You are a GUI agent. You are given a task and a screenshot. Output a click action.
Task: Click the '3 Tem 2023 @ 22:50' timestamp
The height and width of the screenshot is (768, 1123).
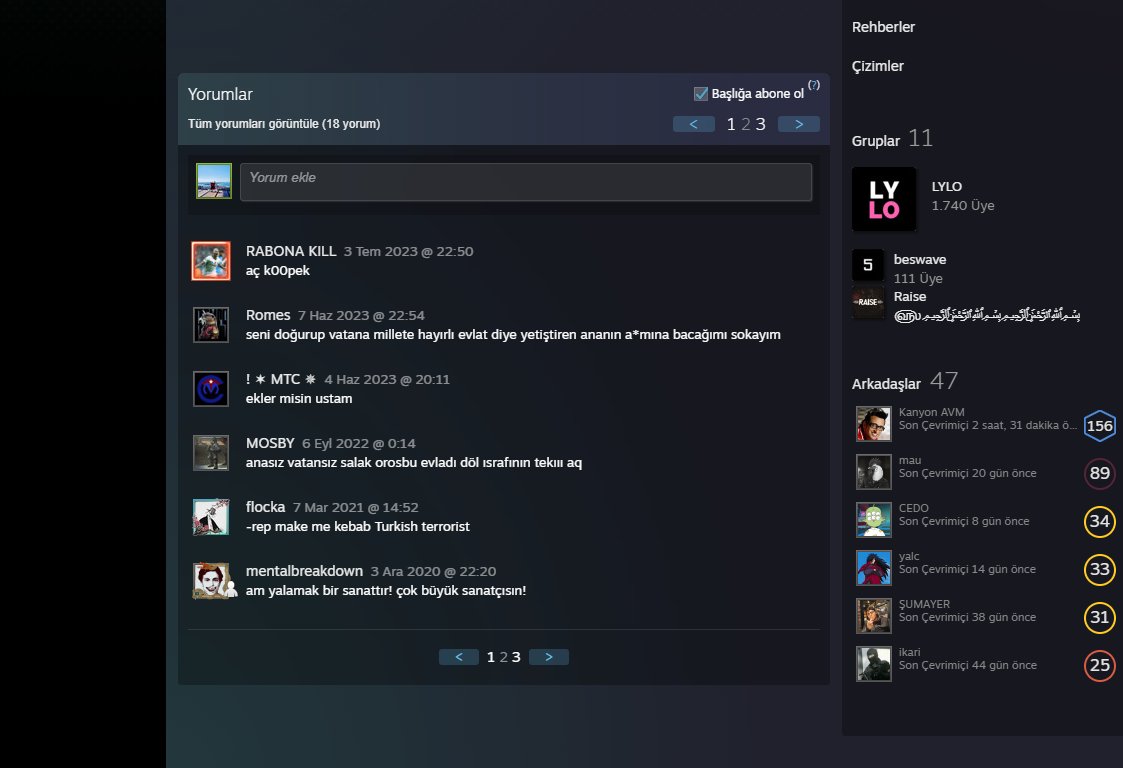tap(408, 251)
